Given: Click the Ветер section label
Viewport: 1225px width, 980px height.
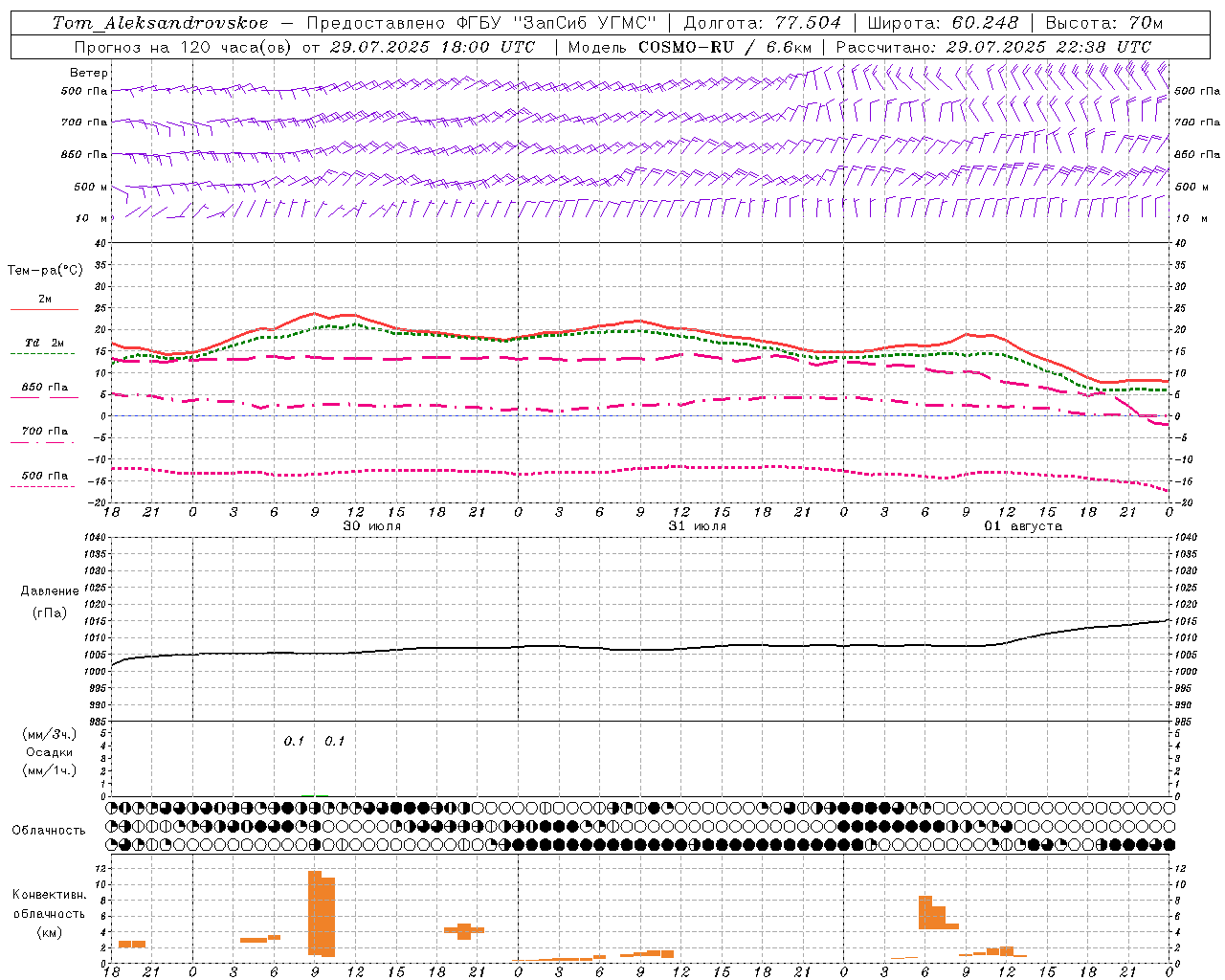Looking at the screenshot, I should click(x=89, y=73).
